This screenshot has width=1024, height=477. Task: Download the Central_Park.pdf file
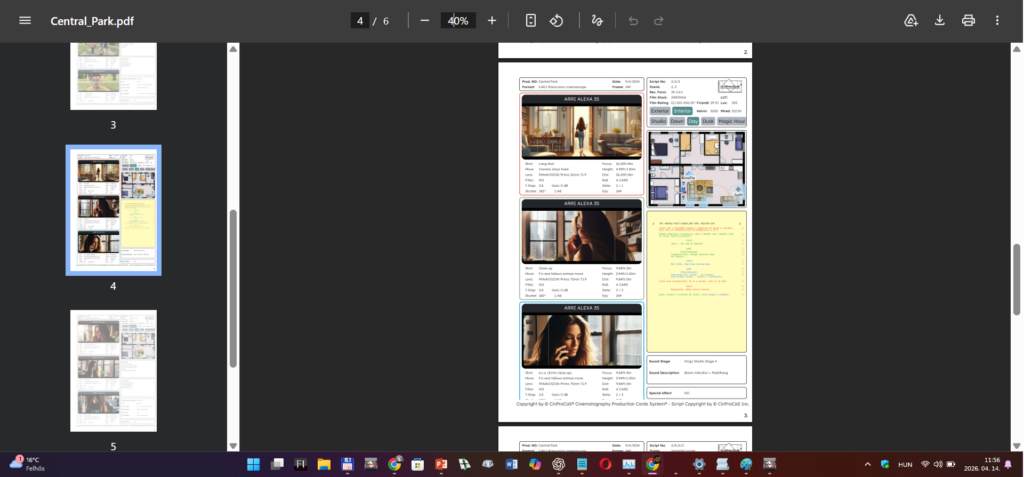tap(940, 20)
